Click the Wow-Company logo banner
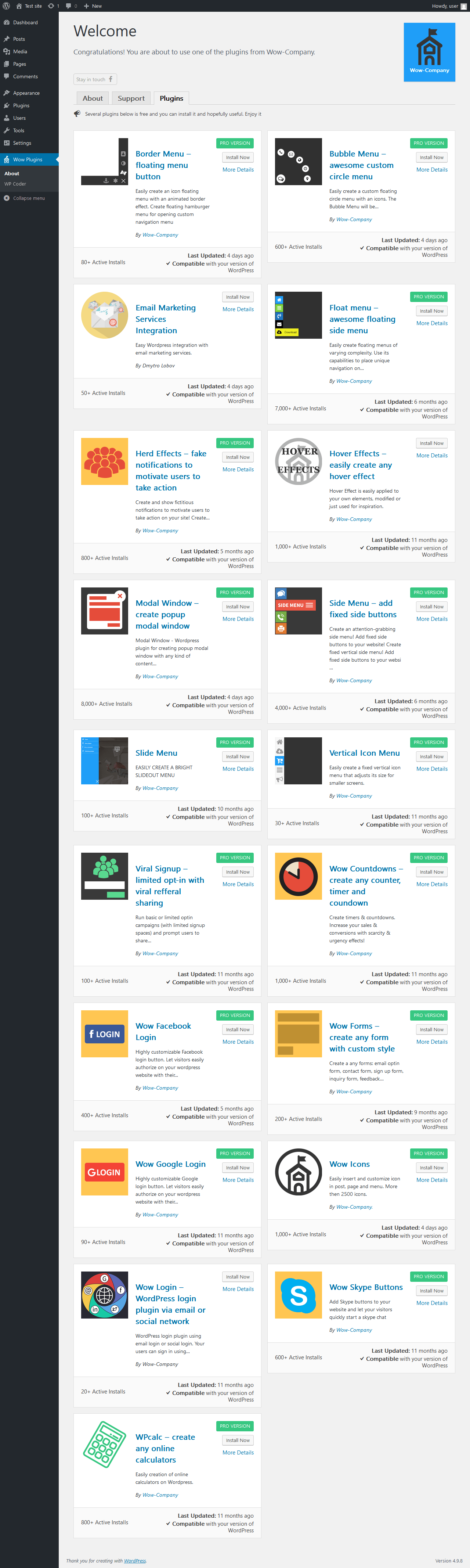The height and width of the screenshot is (1568, 470). click(x=429, y=52)
